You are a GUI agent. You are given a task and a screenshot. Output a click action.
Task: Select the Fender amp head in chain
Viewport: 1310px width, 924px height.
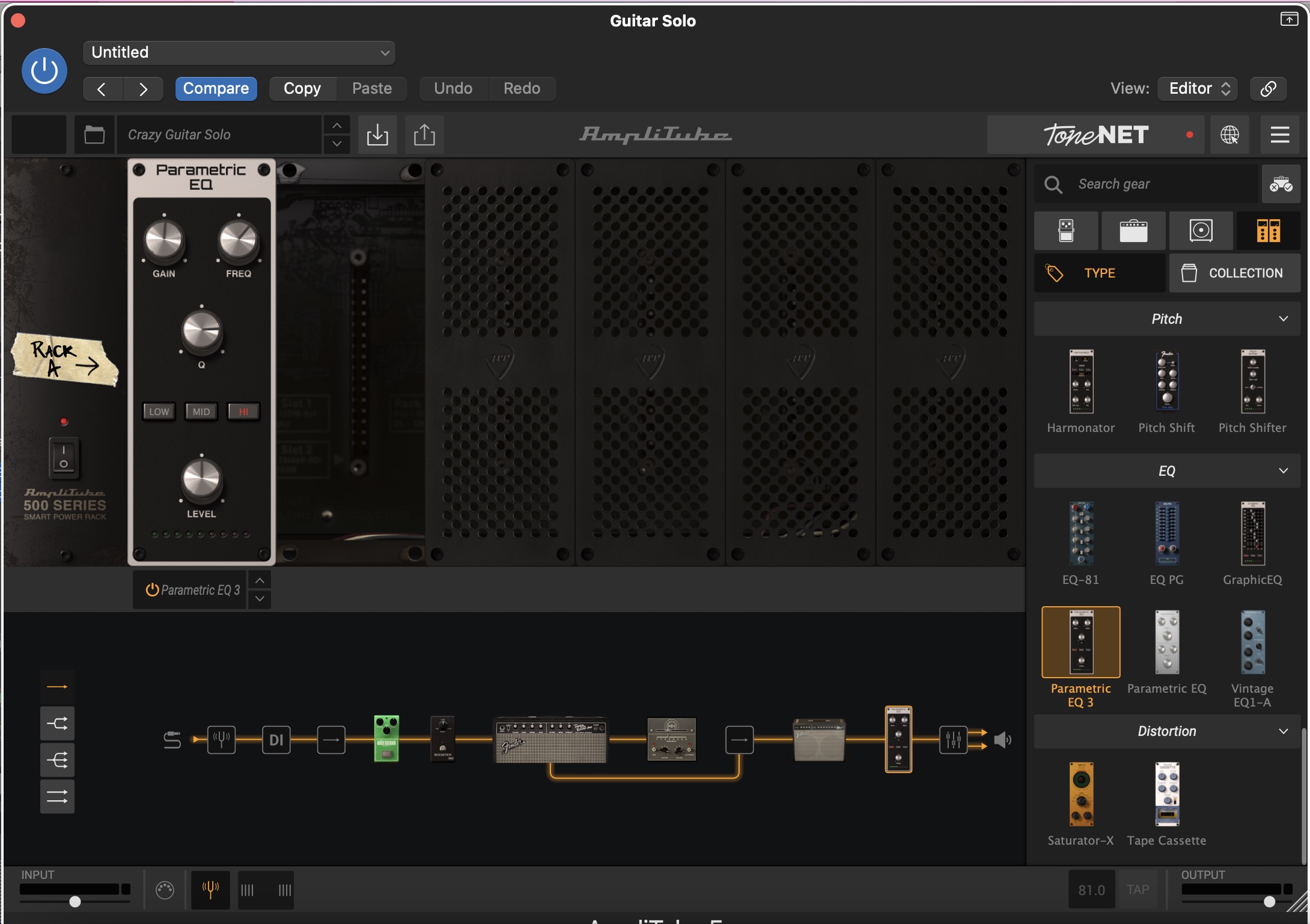(x=550, y=740)
